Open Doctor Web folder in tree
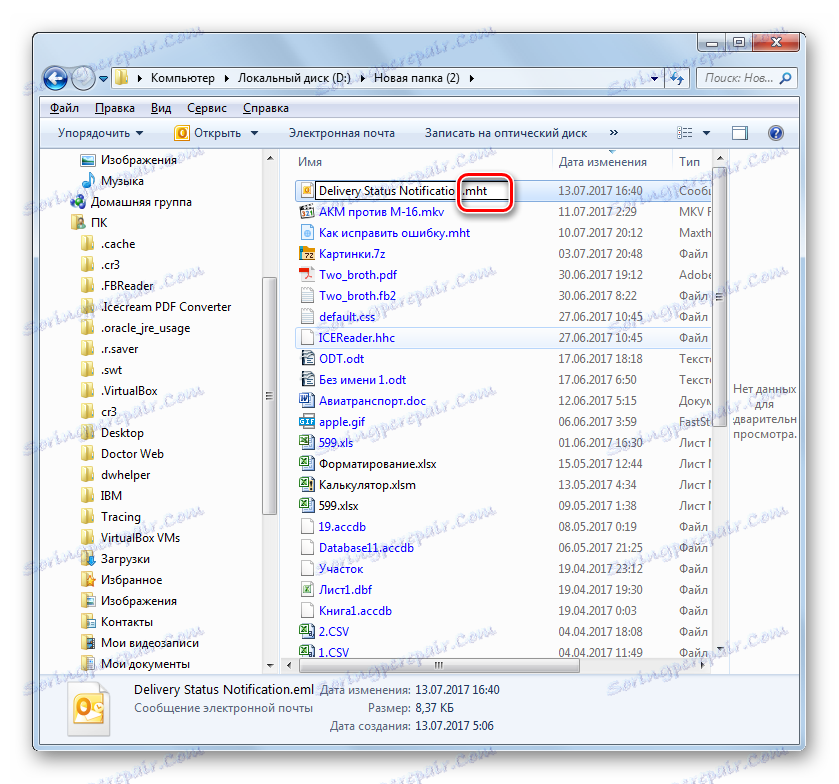This screenshot has width=839, height=784. [x=132, y=454]
